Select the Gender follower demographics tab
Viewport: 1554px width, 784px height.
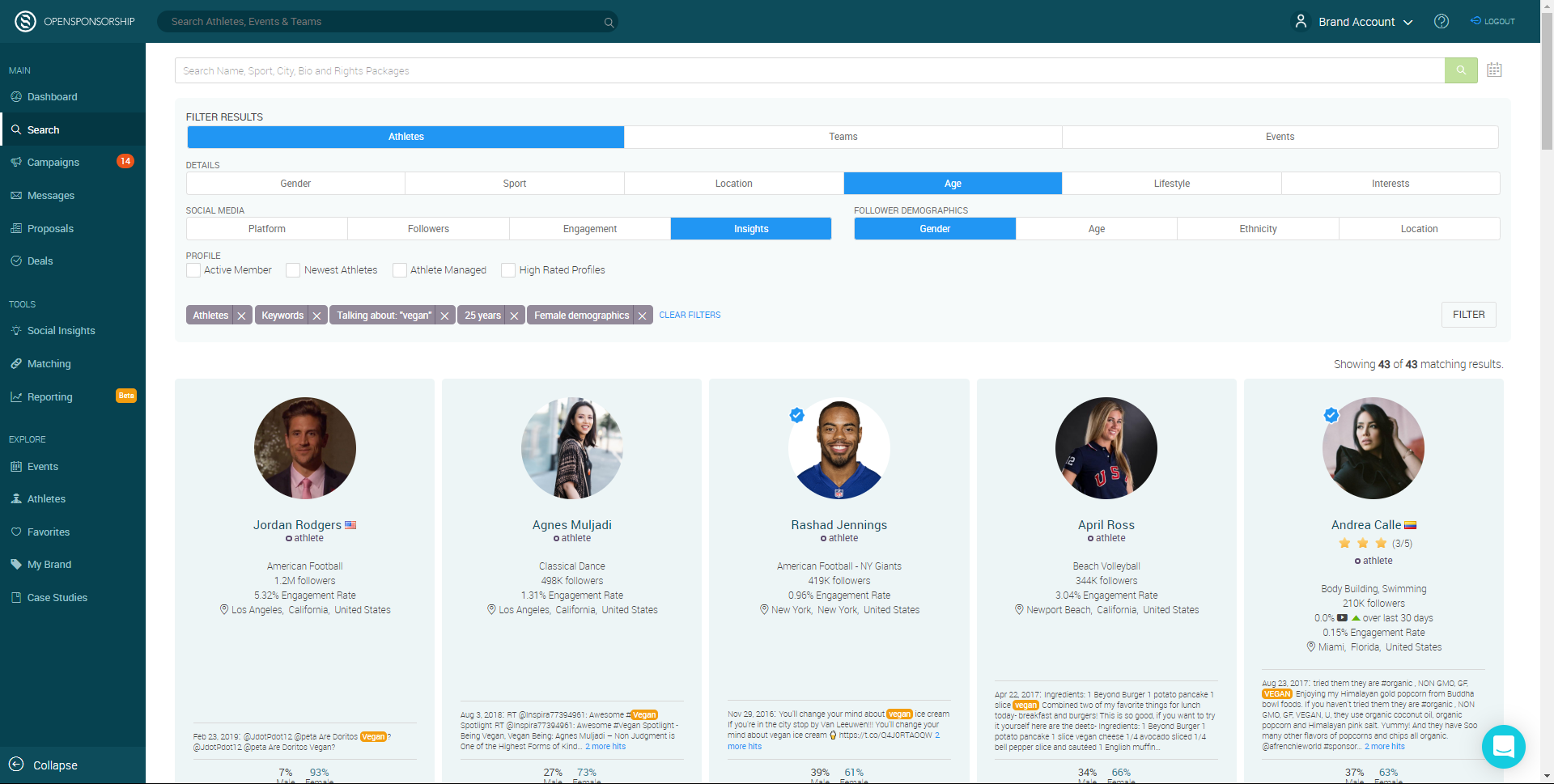pyautogui.click(x=935, y=229)
